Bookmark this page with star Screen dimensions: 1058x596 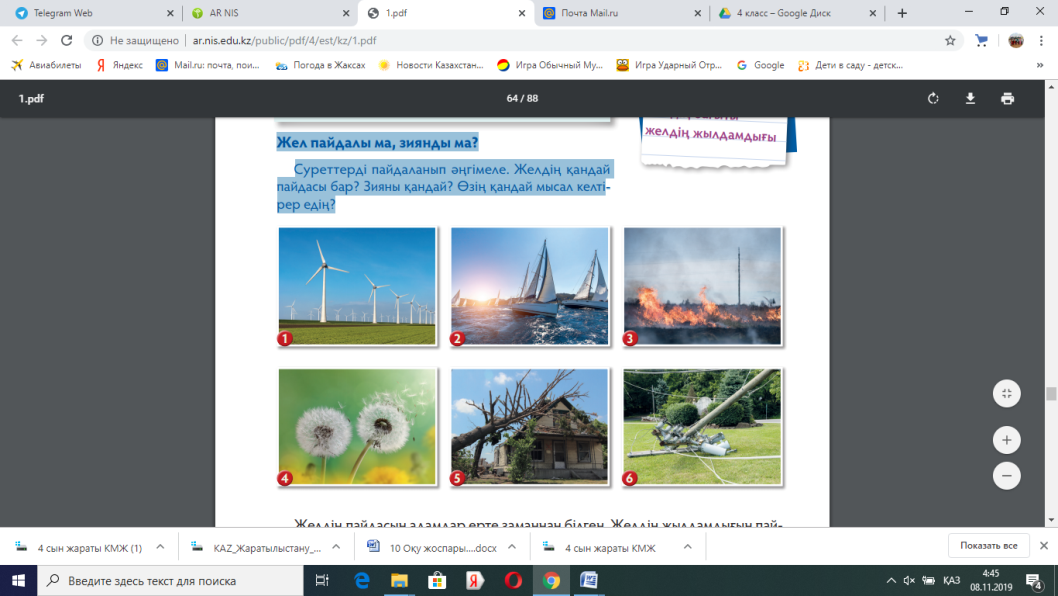pos(950,40)
